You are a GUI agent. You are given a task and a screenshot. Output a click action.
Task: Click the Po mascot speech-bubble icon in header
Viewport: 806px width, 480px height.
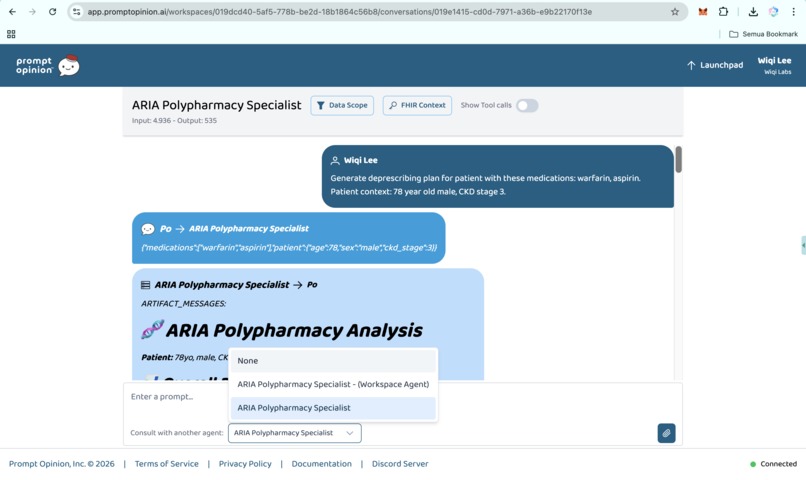(x=69, y=65)
